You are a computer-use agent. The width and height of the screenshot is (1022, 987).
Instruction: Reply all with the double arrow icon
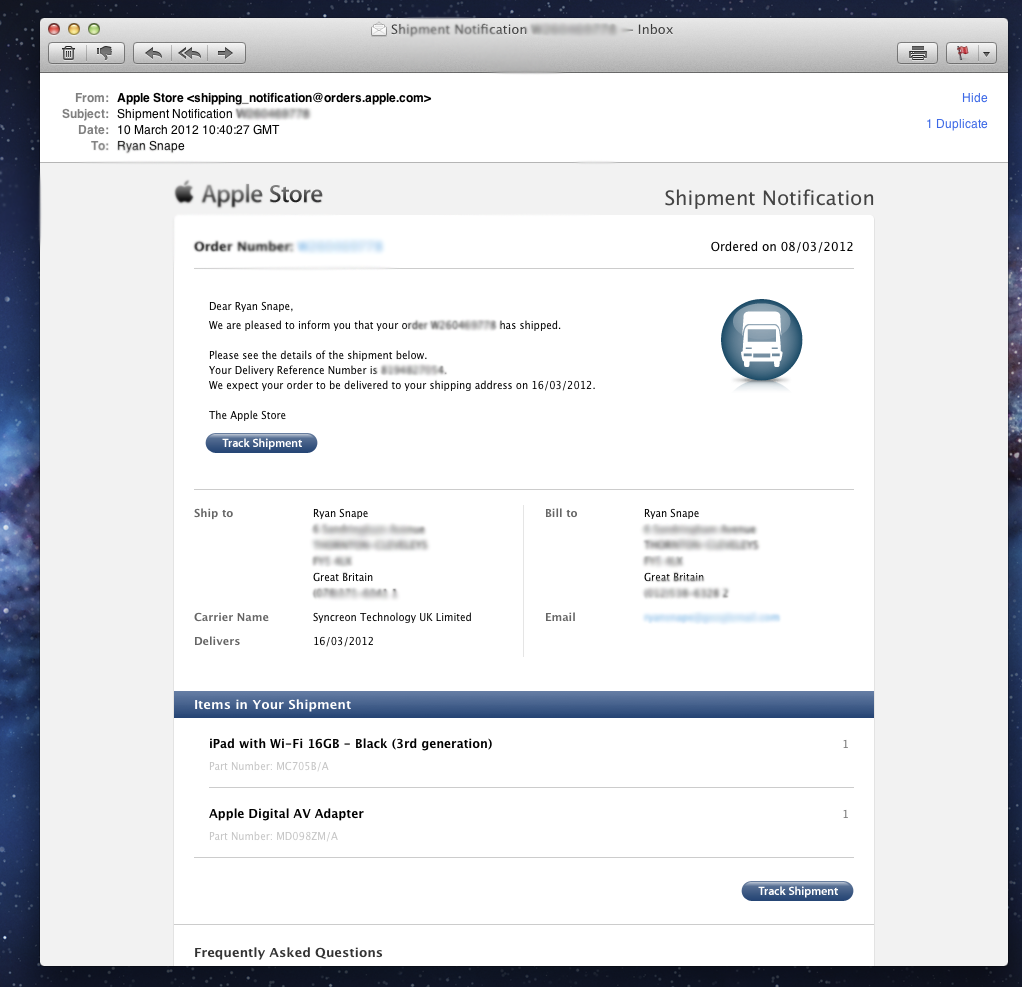[x=190, y=53]
